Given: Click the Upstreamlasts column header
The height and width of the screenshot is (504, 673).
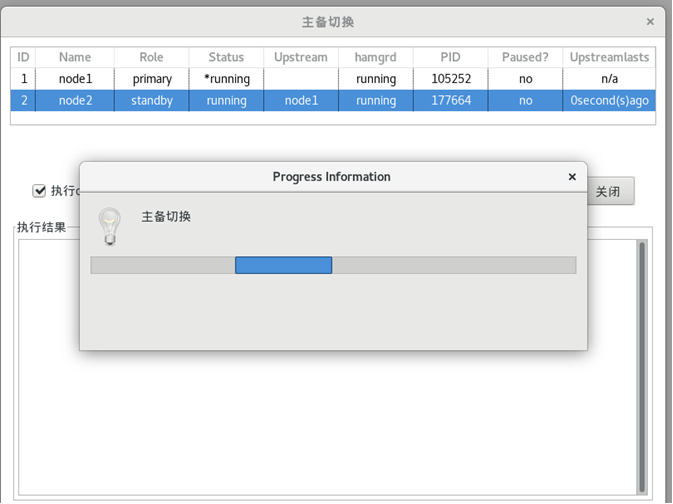Looking at the screenshot, I should click(608, 57).
